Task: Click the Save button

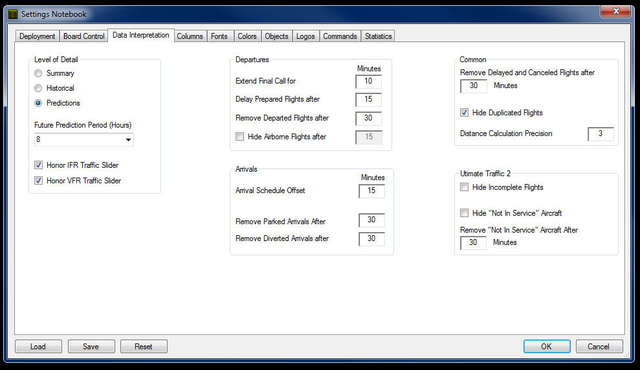Action: 91,346
